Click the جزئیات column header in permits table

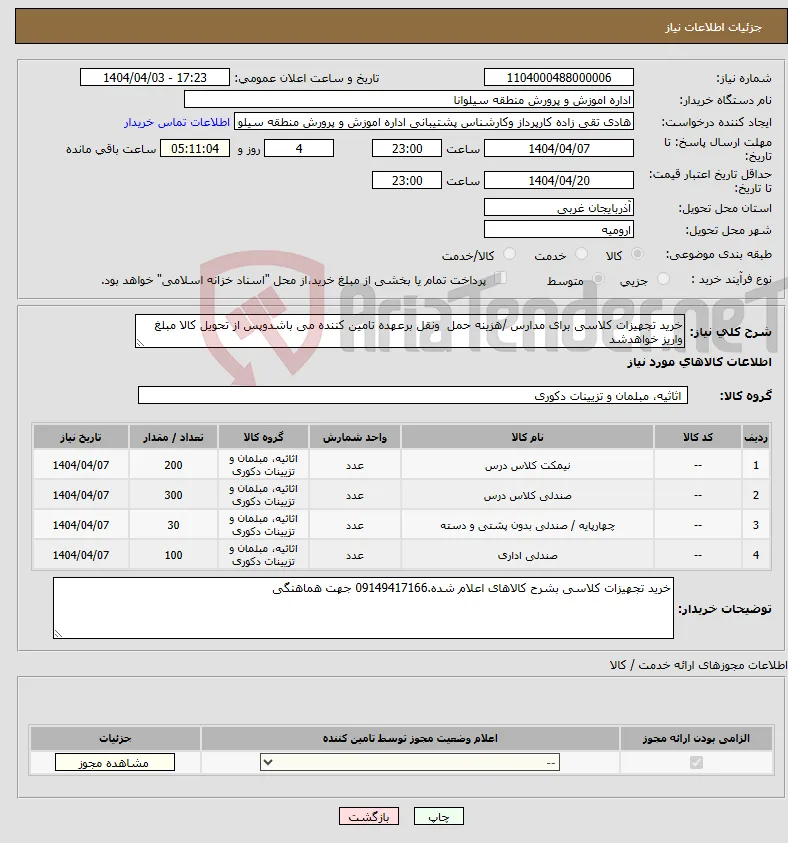tap(115, 739)
